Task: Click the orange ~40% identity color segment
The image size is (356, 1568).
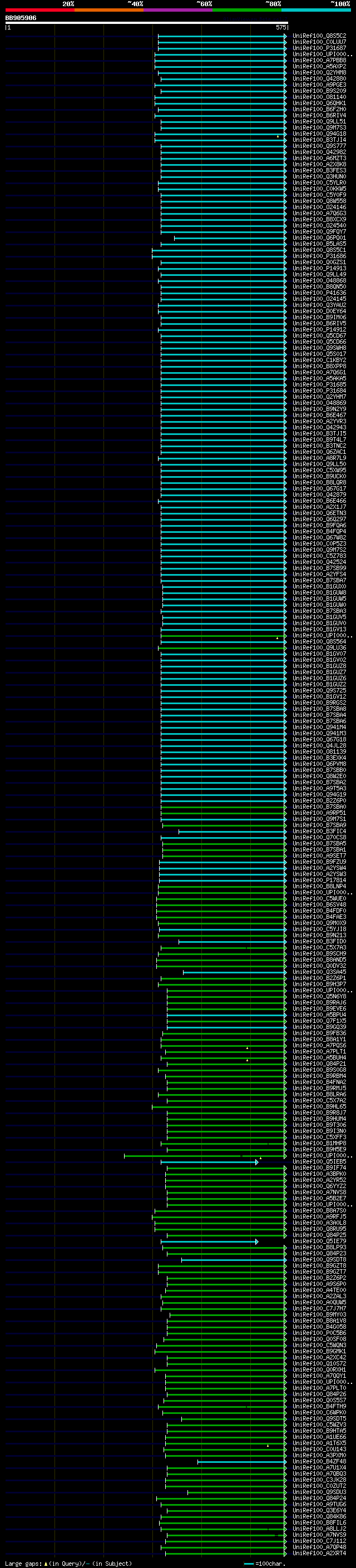Action: coord(109,10)
